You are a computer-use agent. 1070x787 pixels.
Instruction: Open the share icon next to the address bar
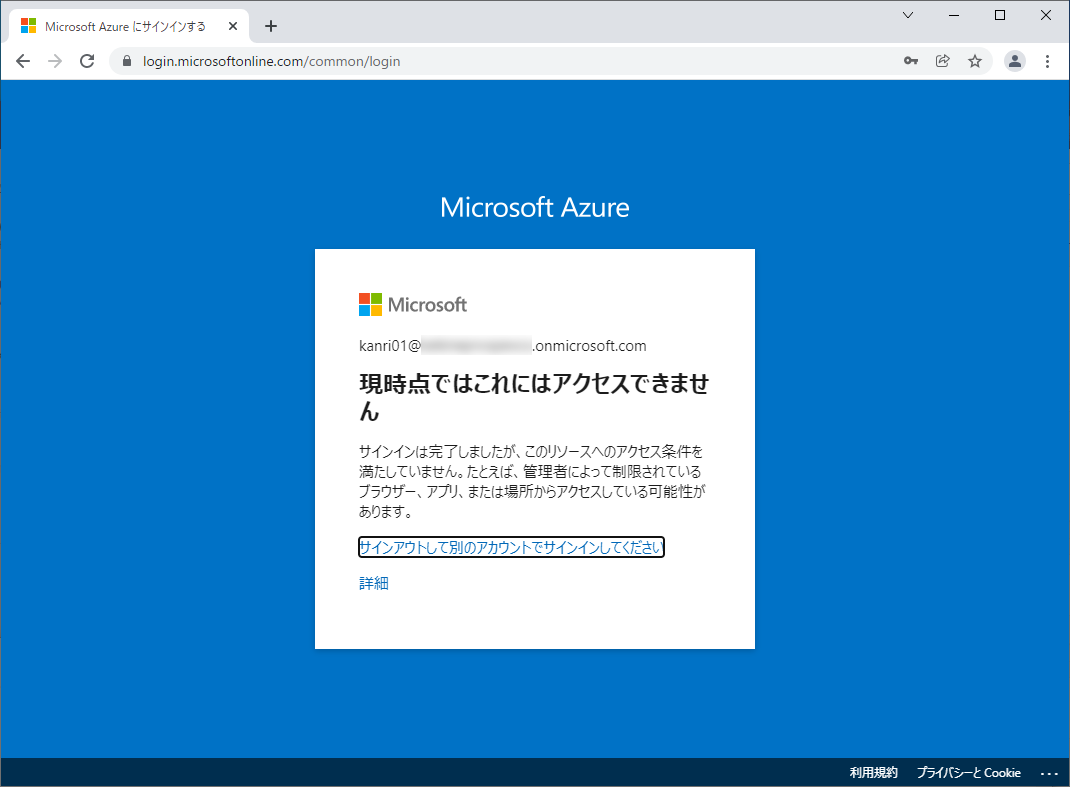(942, 61)
